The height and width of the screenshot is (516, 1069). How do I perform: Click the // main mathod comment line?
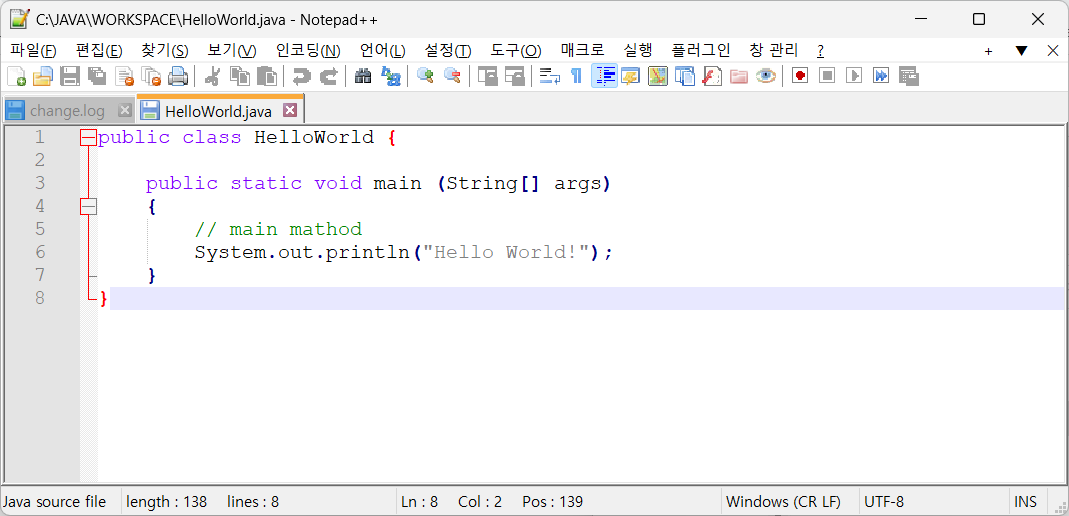(278, 229)
